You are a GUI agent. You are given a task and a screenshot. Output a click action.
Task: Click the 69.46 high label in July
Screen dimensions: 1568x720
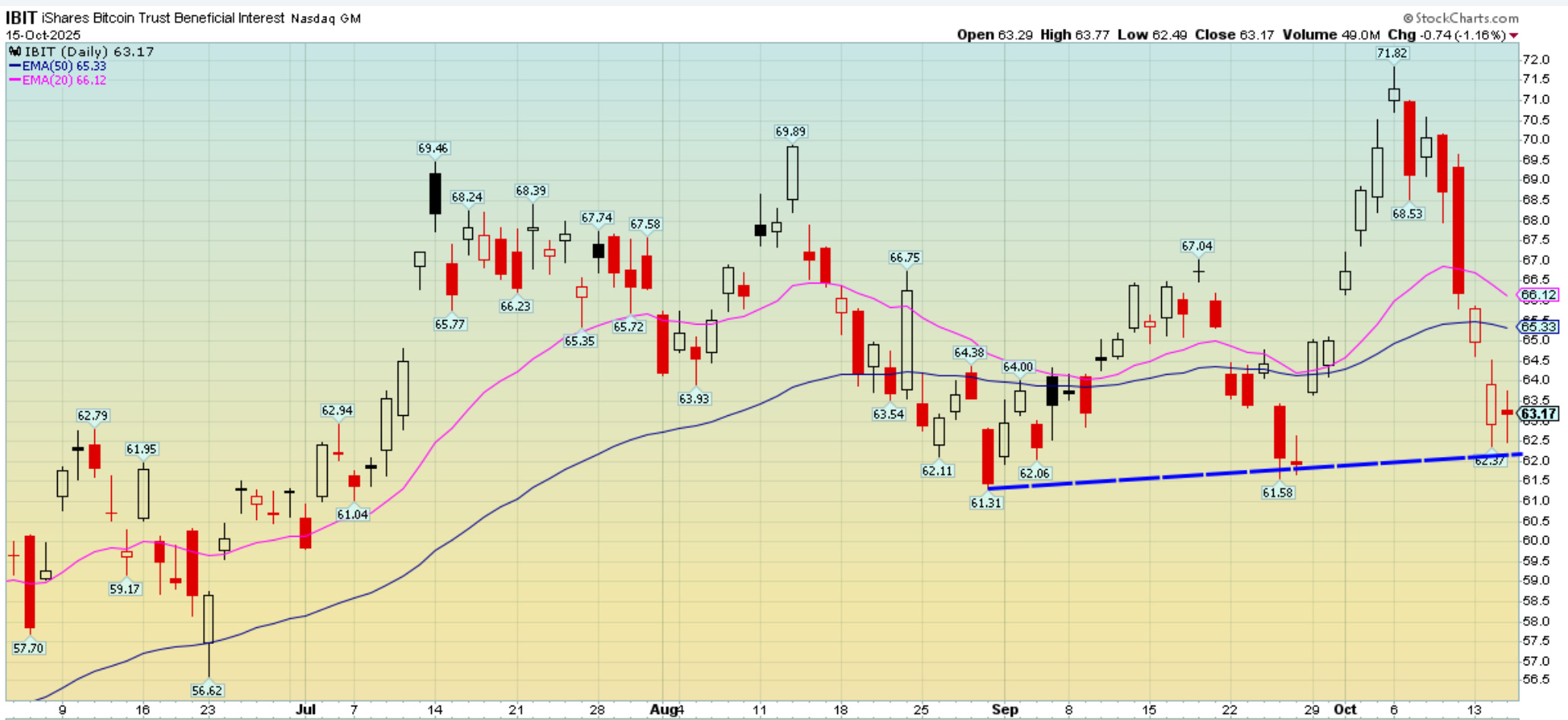(433, 148)
